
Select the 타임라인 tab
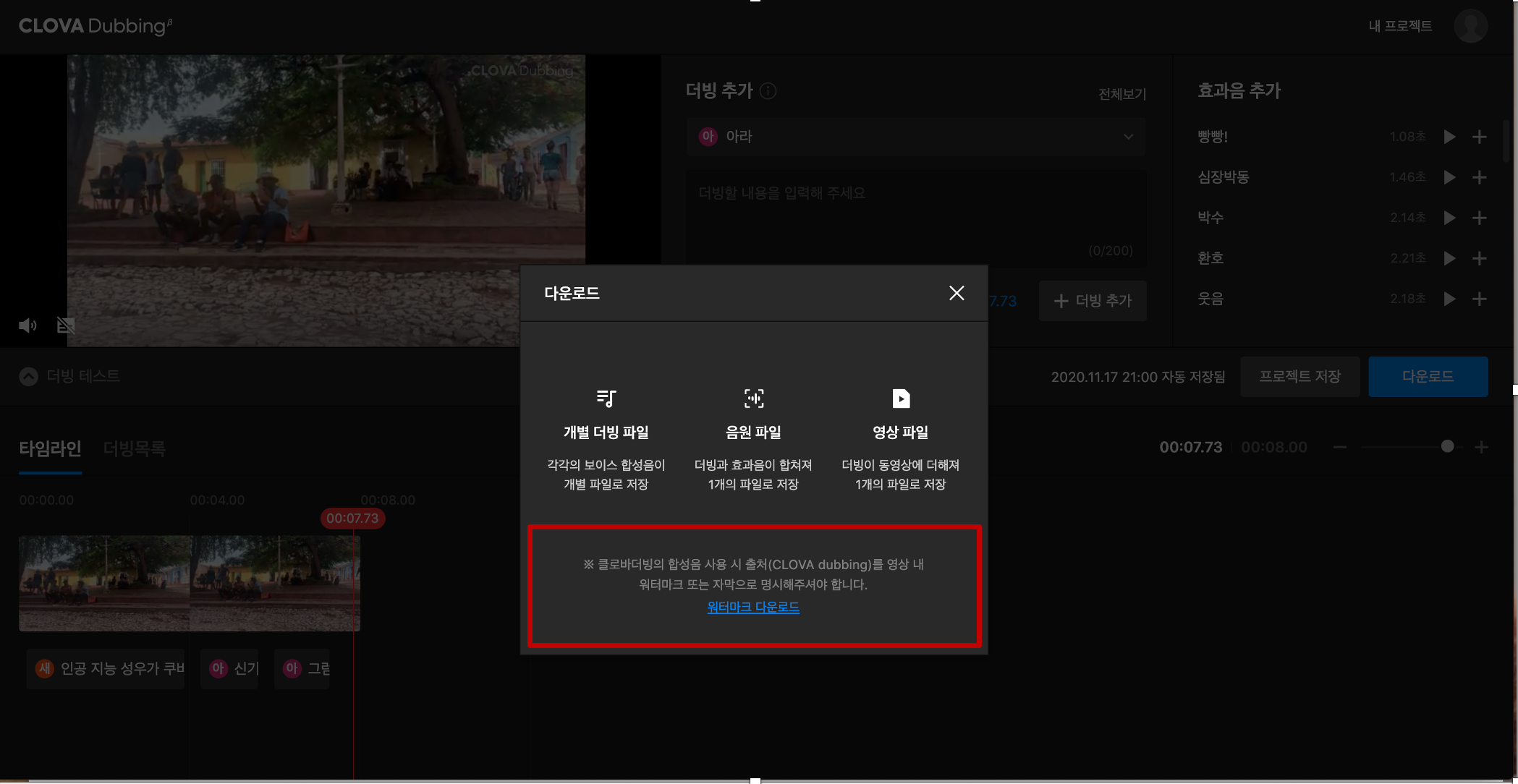pos(50,449)
